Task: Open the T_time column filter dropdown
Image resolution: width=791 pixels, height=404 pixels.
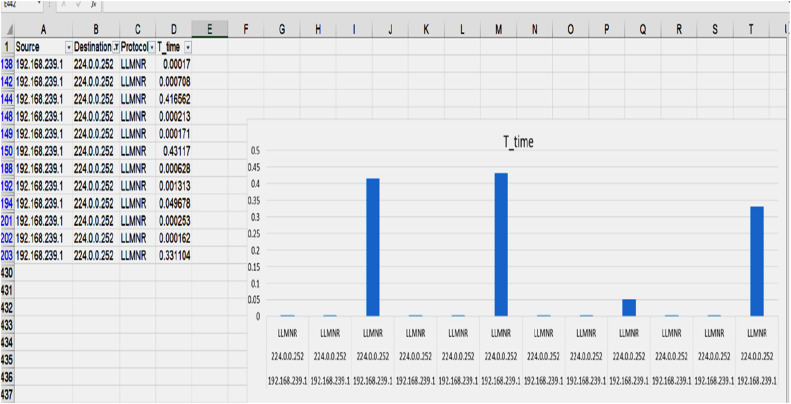Action: point(188,47)
